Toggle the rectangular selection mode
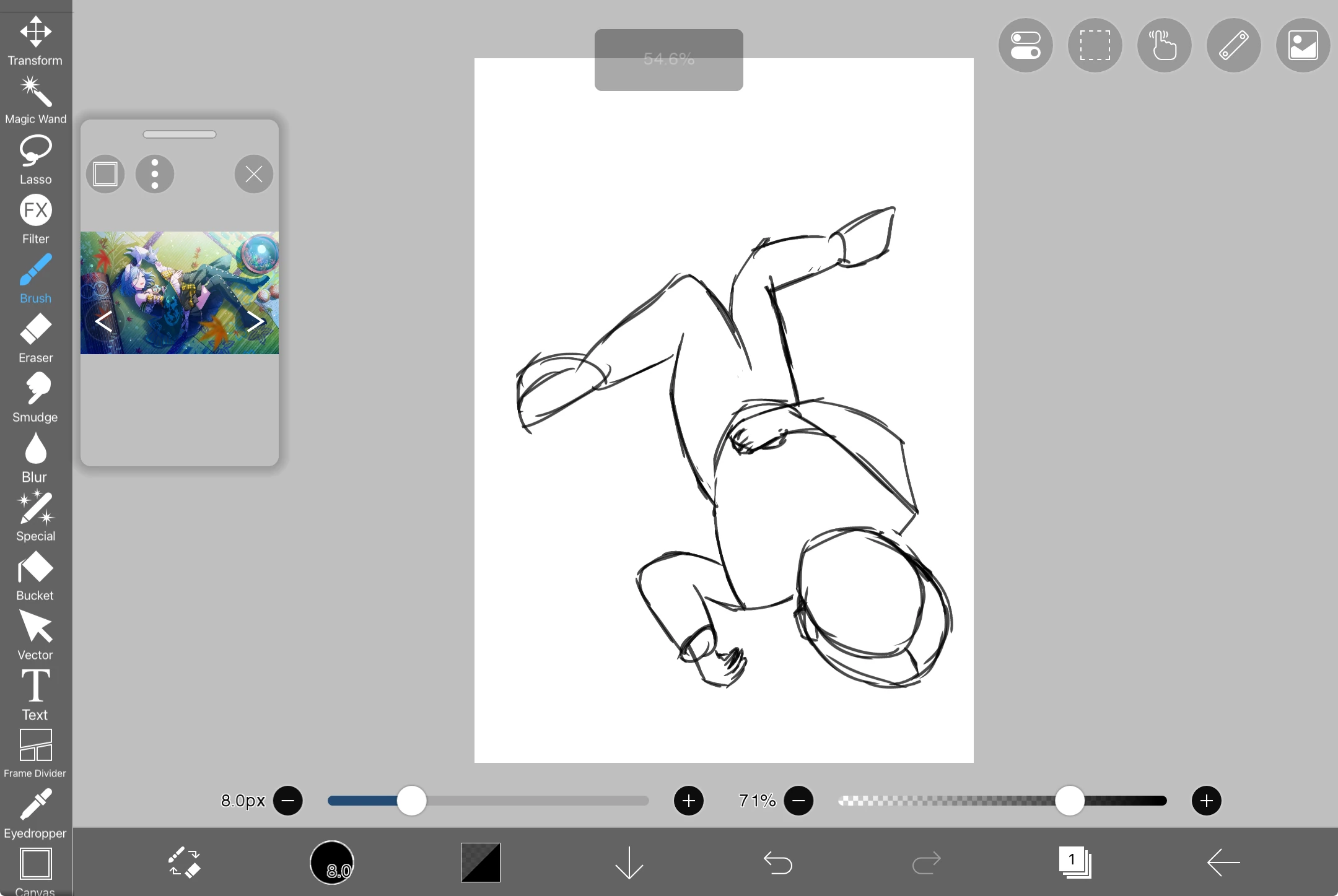 [x=1094, y=45]
